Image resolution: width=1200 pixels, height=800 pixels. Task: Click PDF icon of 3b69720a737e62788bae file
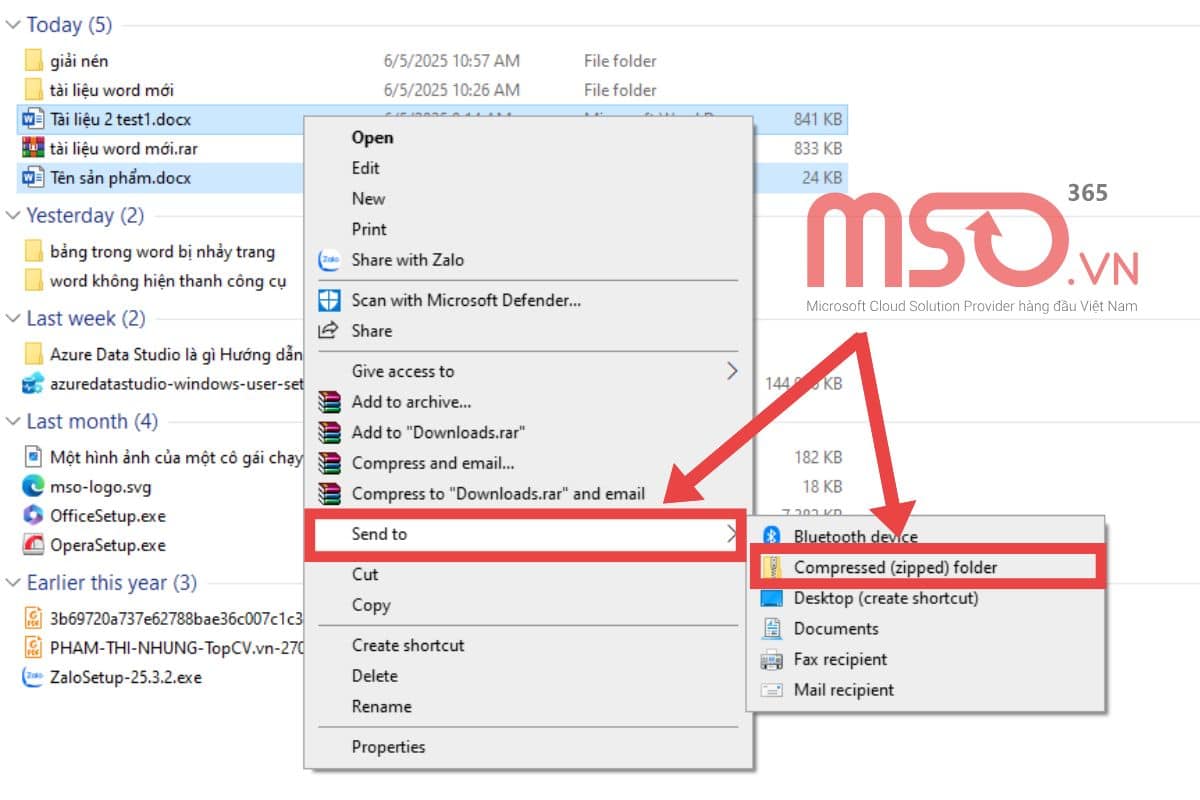tap(33, 618)
